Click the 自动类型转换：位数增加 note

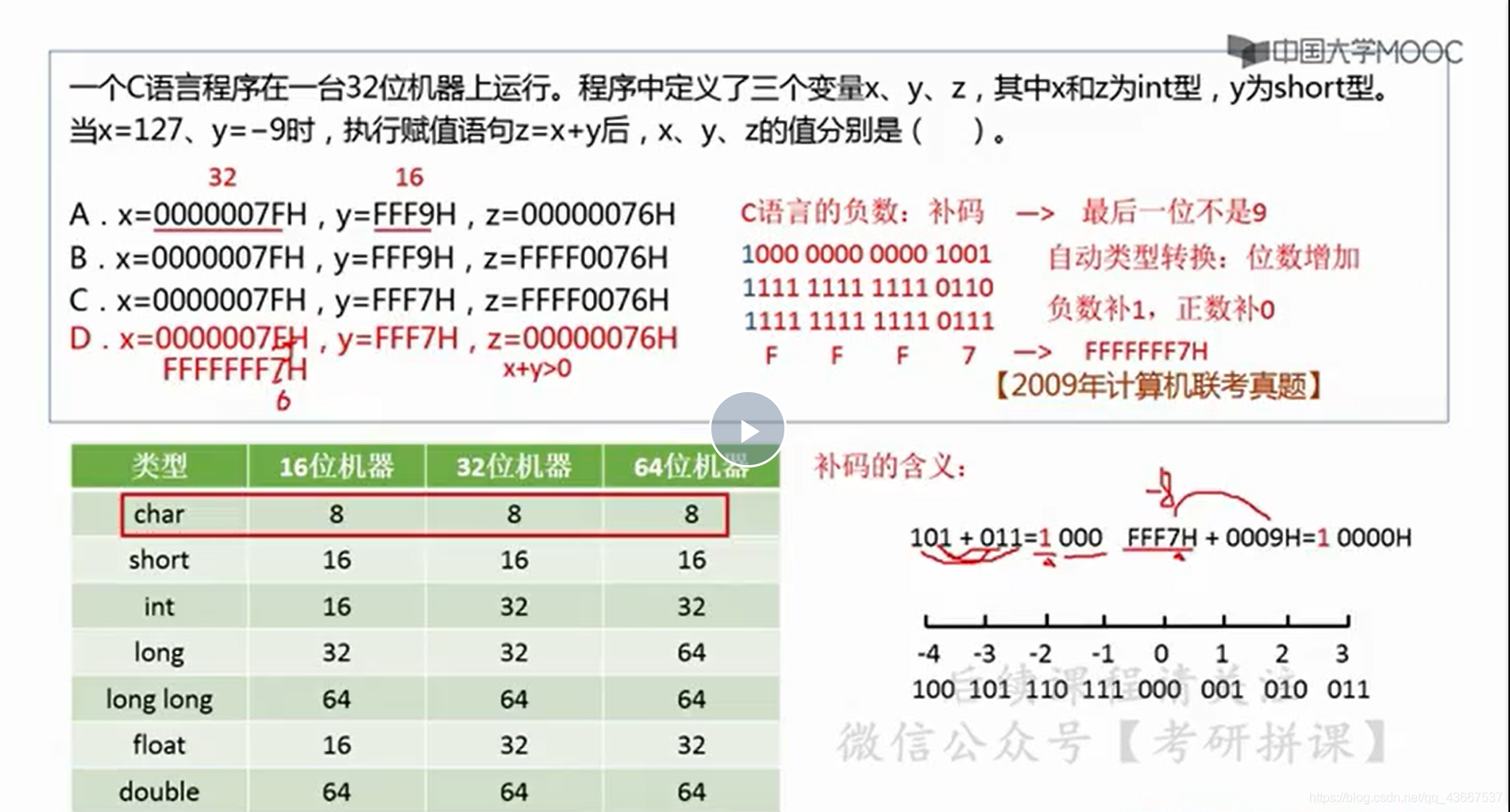[1204, 258]
